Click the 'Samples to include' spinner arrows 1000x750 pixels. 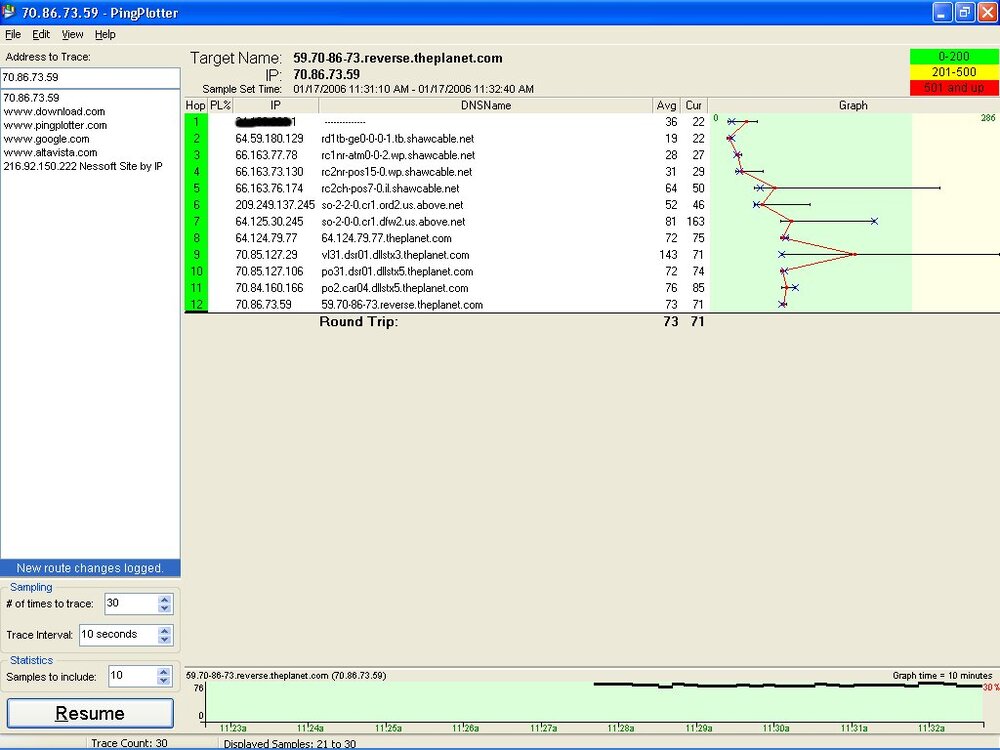(x=164, y=677)
